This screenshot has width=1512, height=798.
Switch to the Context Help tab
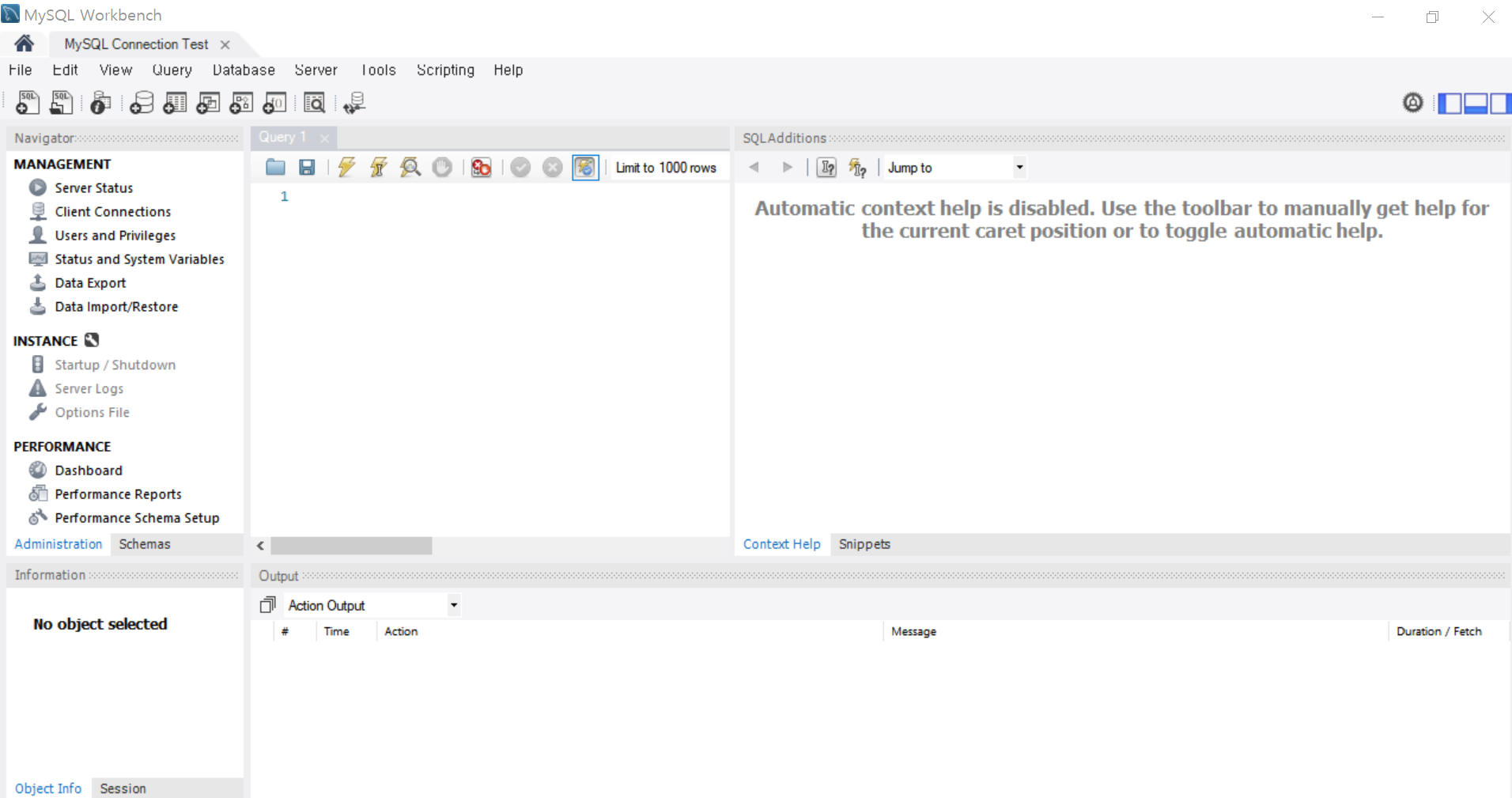click(782, 544)
